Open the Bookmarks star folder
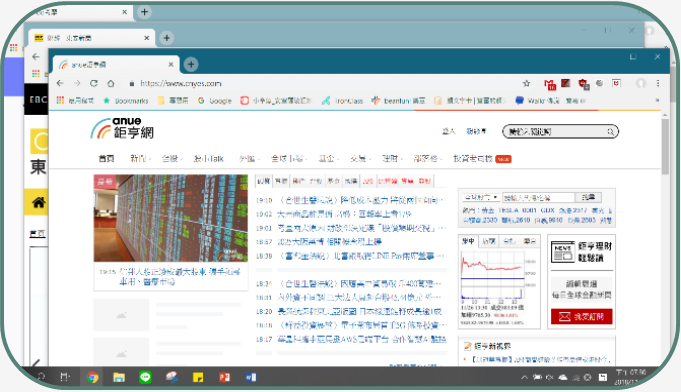Screen dimensions: 681x392 tap(126, 101)
